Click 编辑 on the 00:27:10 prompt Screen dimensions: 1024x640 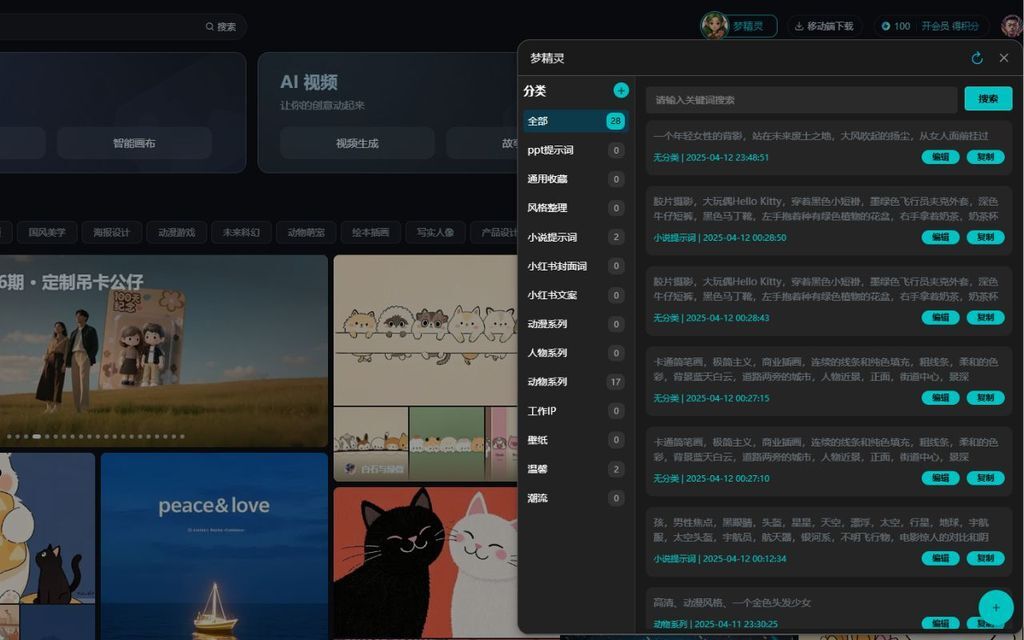940,478
